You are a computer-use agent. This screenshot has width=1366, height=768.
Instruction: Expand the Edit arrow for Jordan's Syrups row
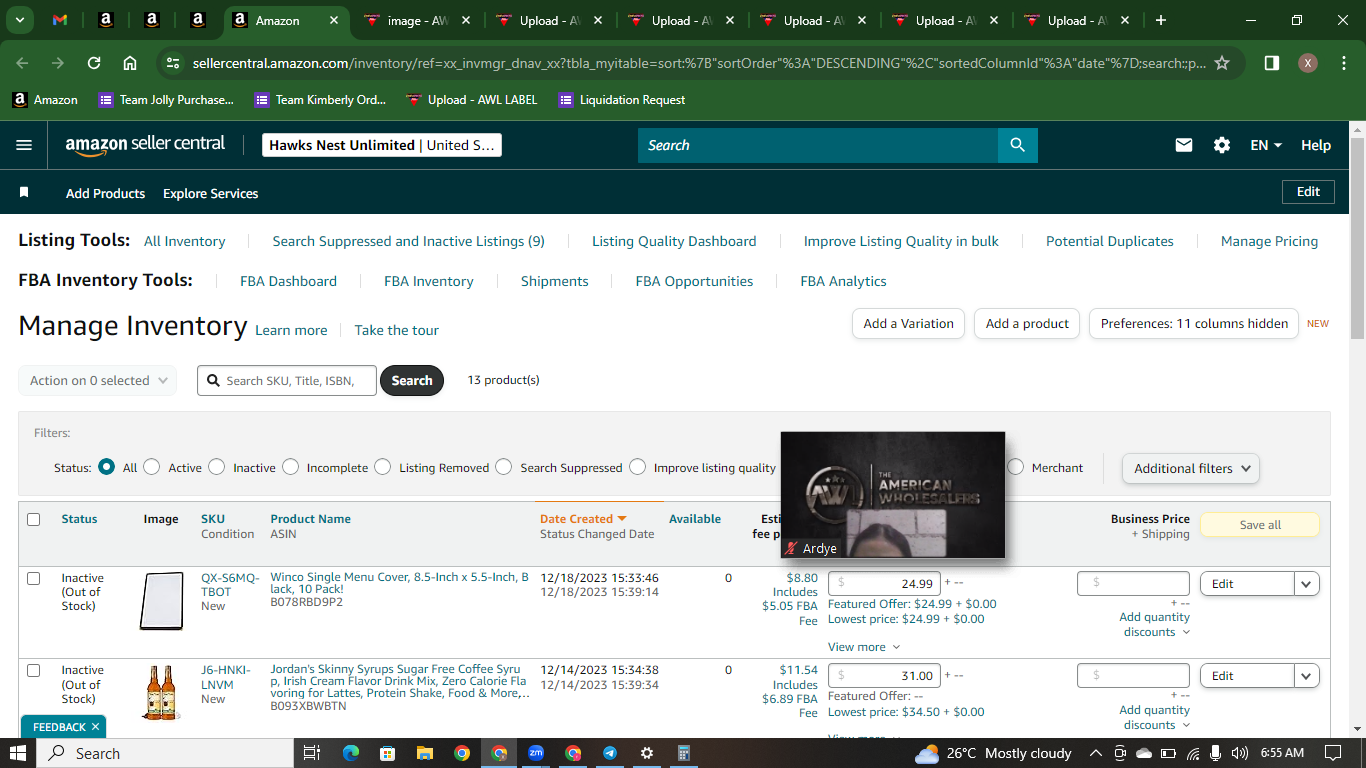(1307, 676)
